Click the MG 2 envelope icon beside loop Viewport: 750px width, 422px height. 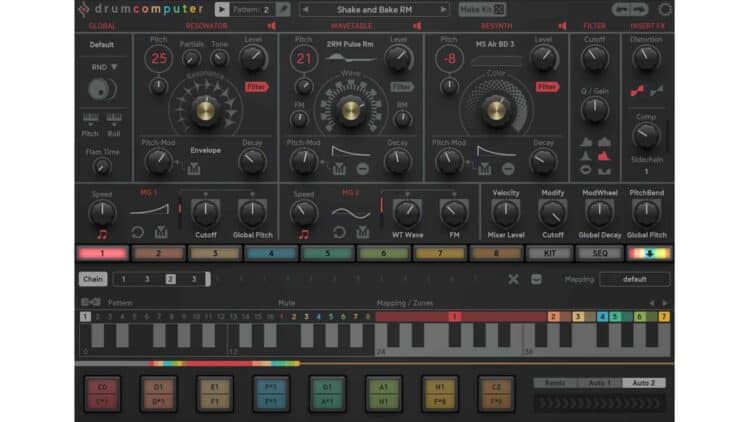pyautogui.click(x=363, y=233)
